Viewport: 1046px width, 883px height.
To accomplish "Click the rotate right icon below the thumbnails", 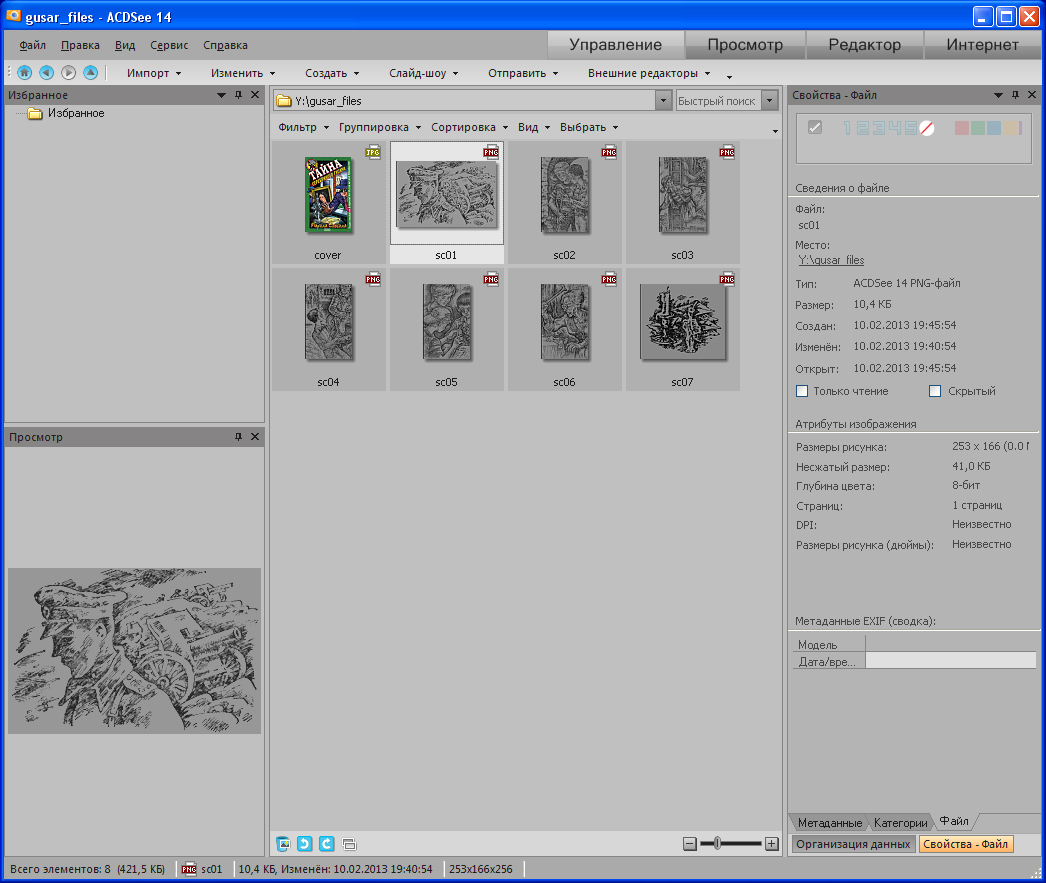I will tap(326, 844).
